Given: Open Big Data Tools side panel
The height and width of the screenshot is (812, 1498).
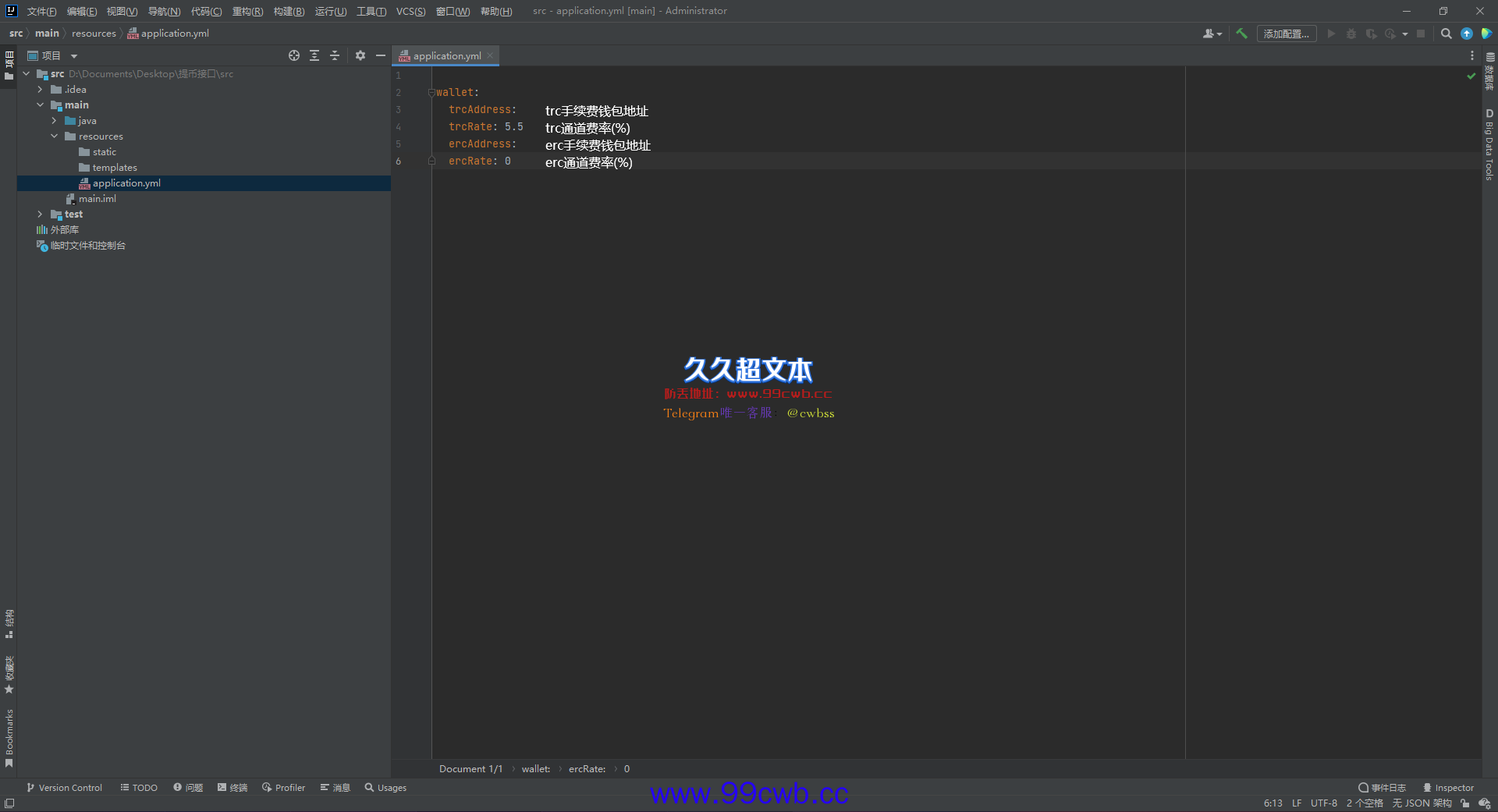Looking at the screenshot, I should point(1489,145).
